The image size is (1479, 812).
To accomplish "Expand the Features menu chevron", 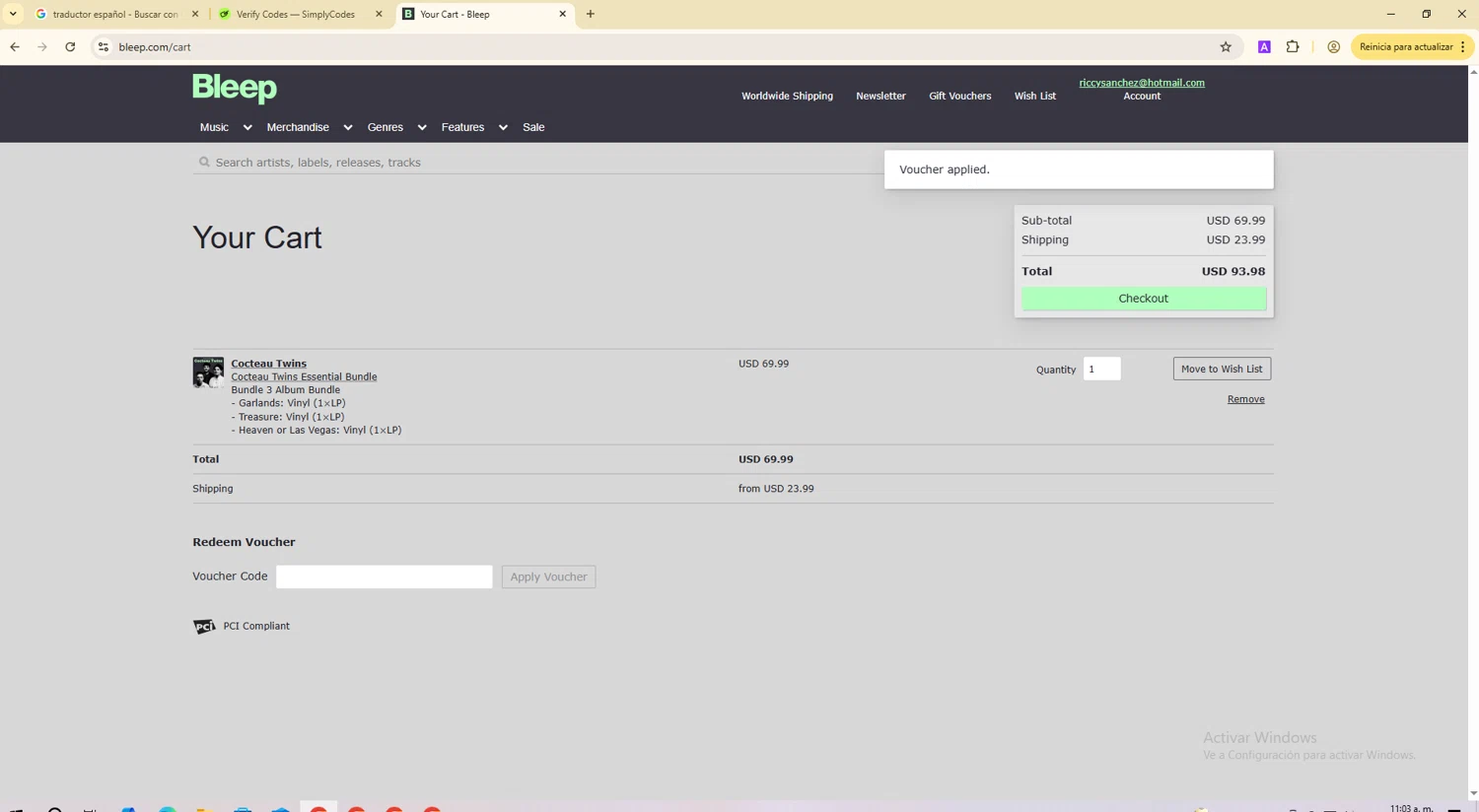I will coord(503,127).
